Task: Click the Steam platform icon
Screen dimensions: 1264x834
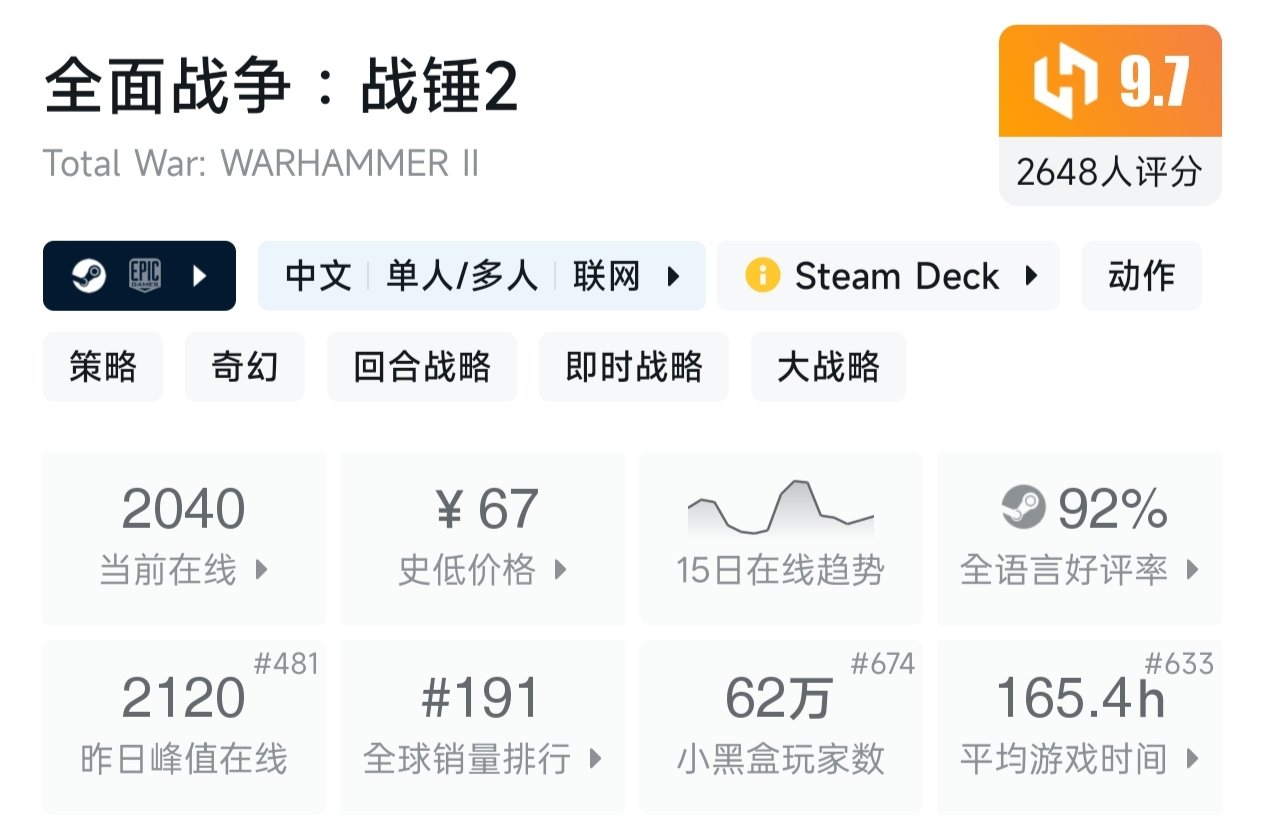Action: [88, 277]
